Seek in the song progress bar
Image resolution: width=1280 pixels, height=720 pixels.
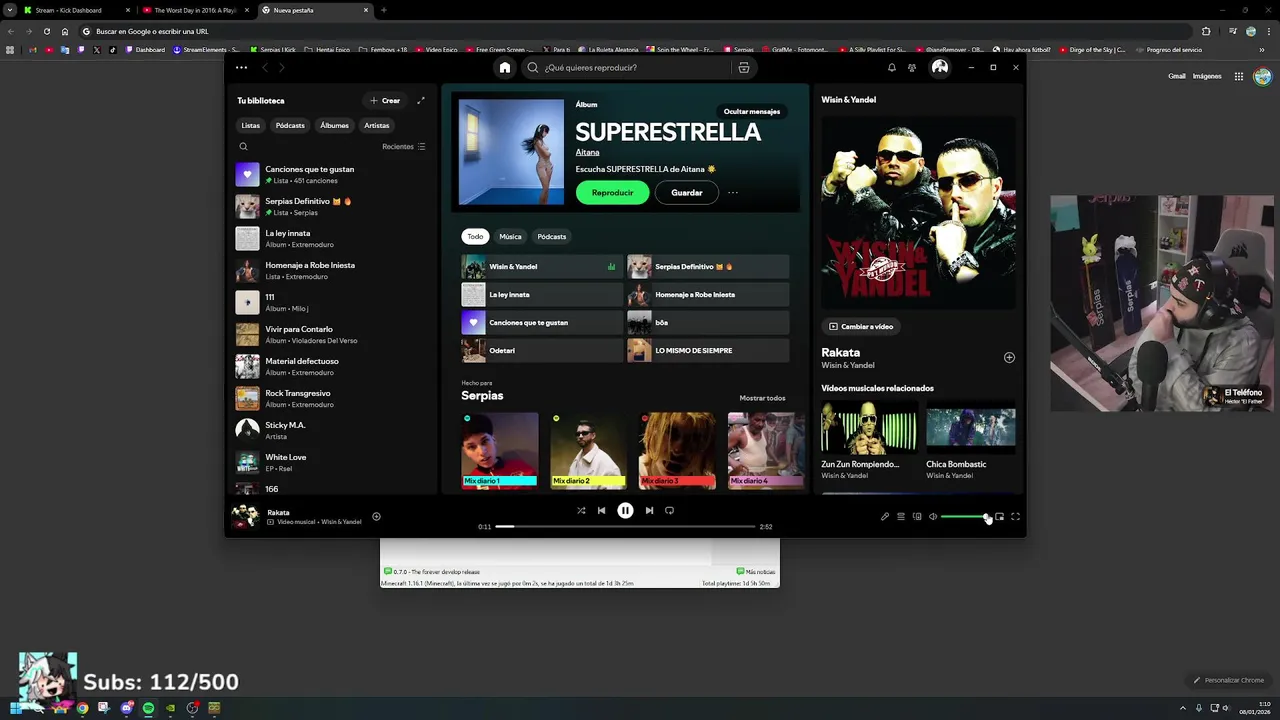tap(625, 526)
